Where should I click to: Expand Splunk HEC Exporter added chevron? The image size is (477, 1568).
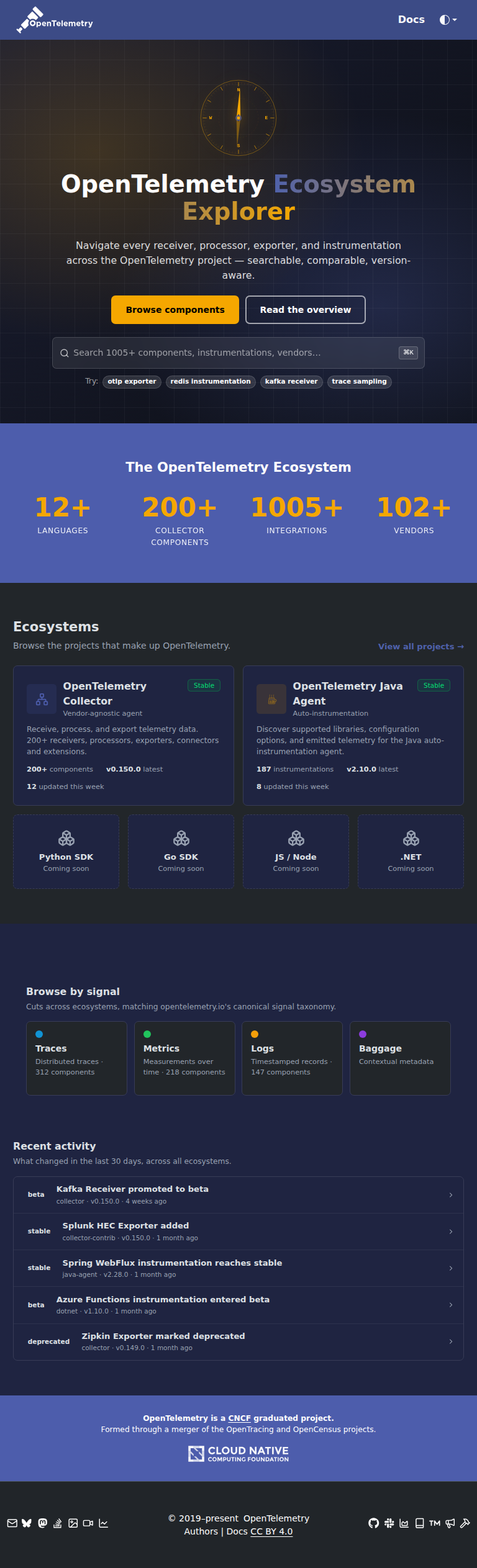[x=451, y=1232]
